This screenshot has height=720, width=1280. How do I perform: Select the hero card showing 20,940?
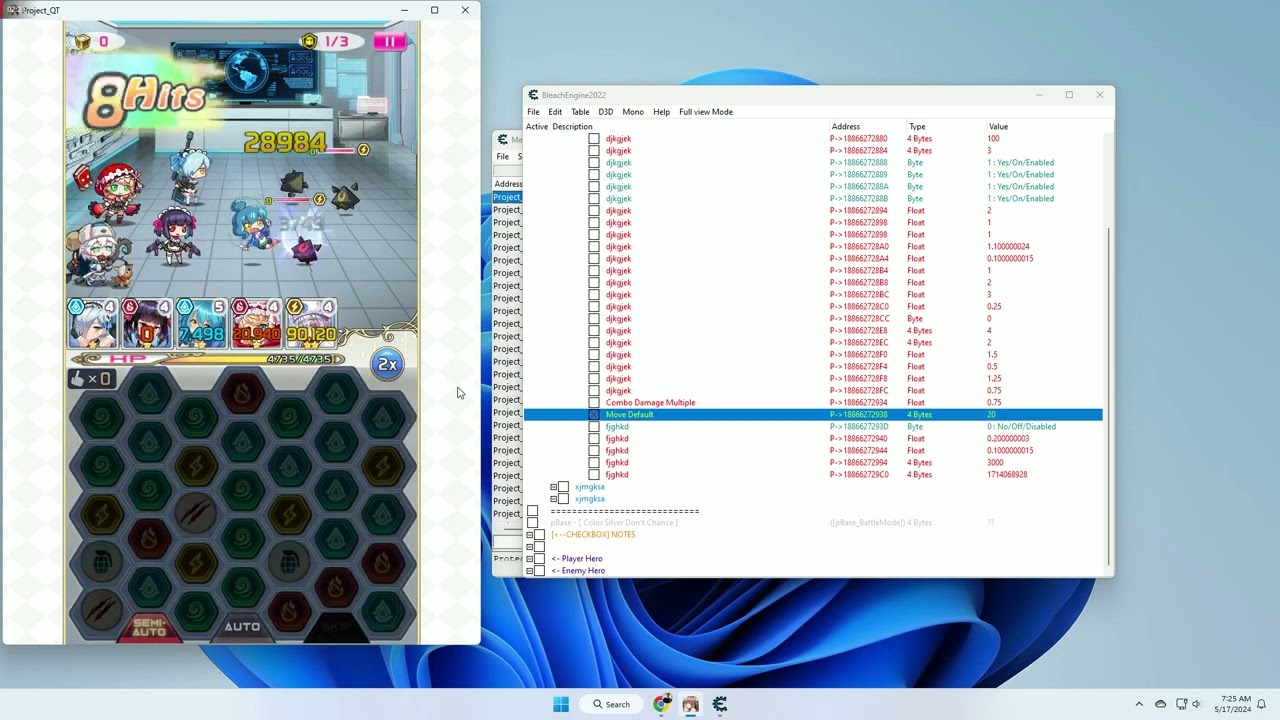click(256, 323)
